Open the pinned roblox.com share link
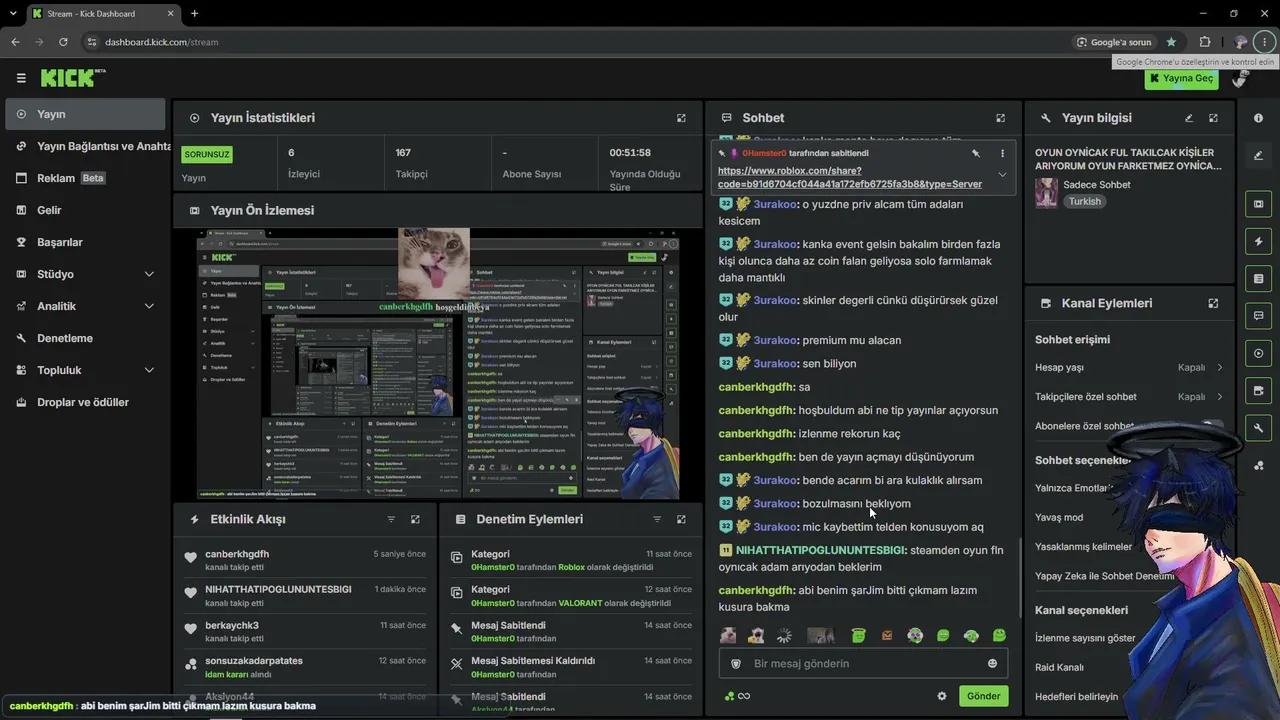The width and height of the screenshot is (1280, 720). tap(850, 177)
